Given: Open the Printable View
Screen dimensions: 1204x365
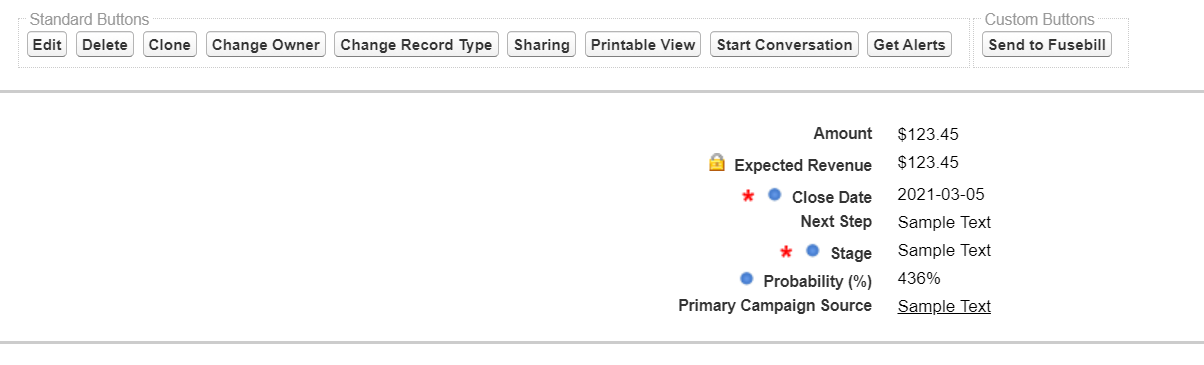Looking at the screenshot, I should [643, 45].
